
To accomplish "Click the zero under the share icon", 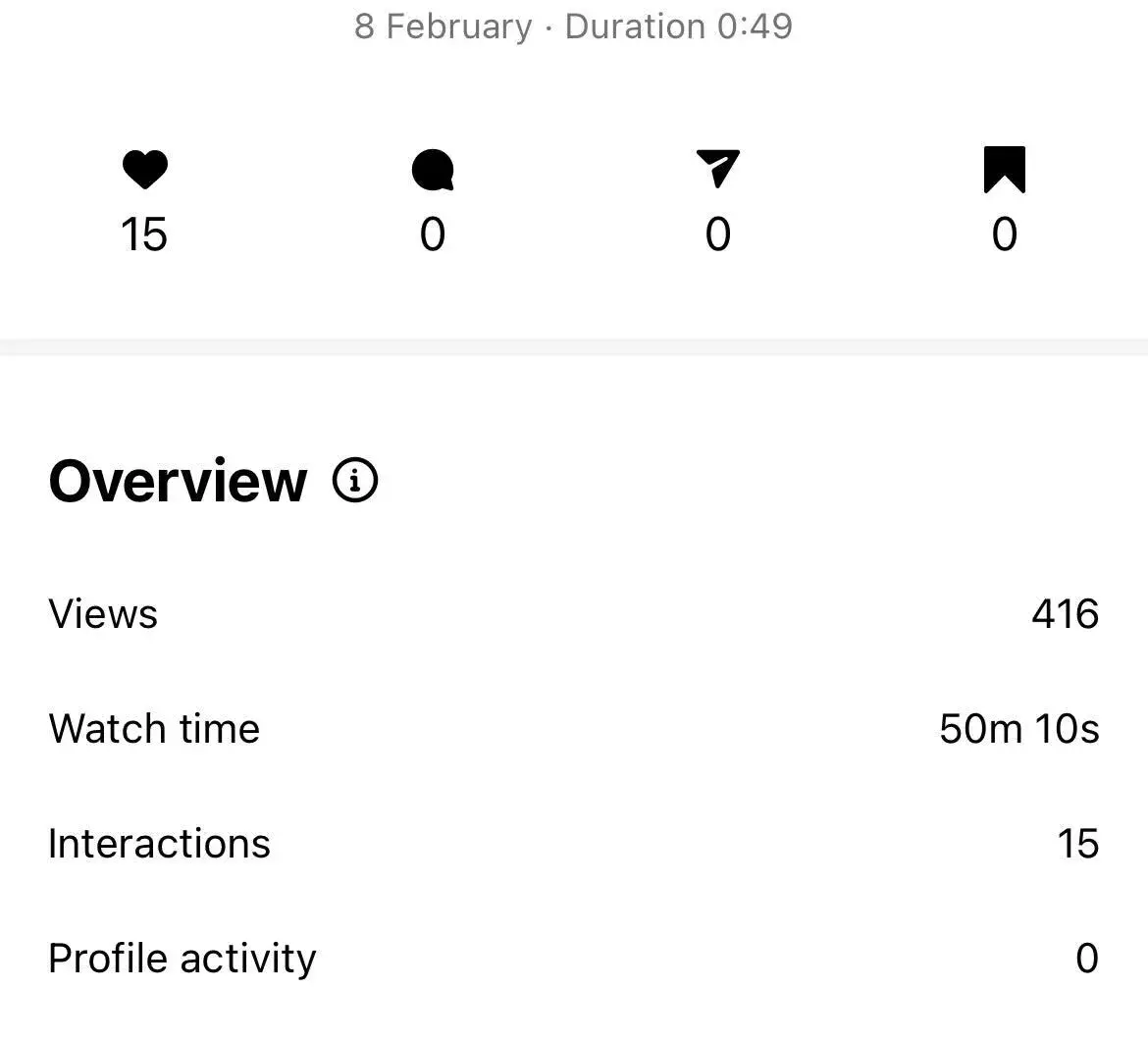I will pyautogui.click(x=718, y=234).
